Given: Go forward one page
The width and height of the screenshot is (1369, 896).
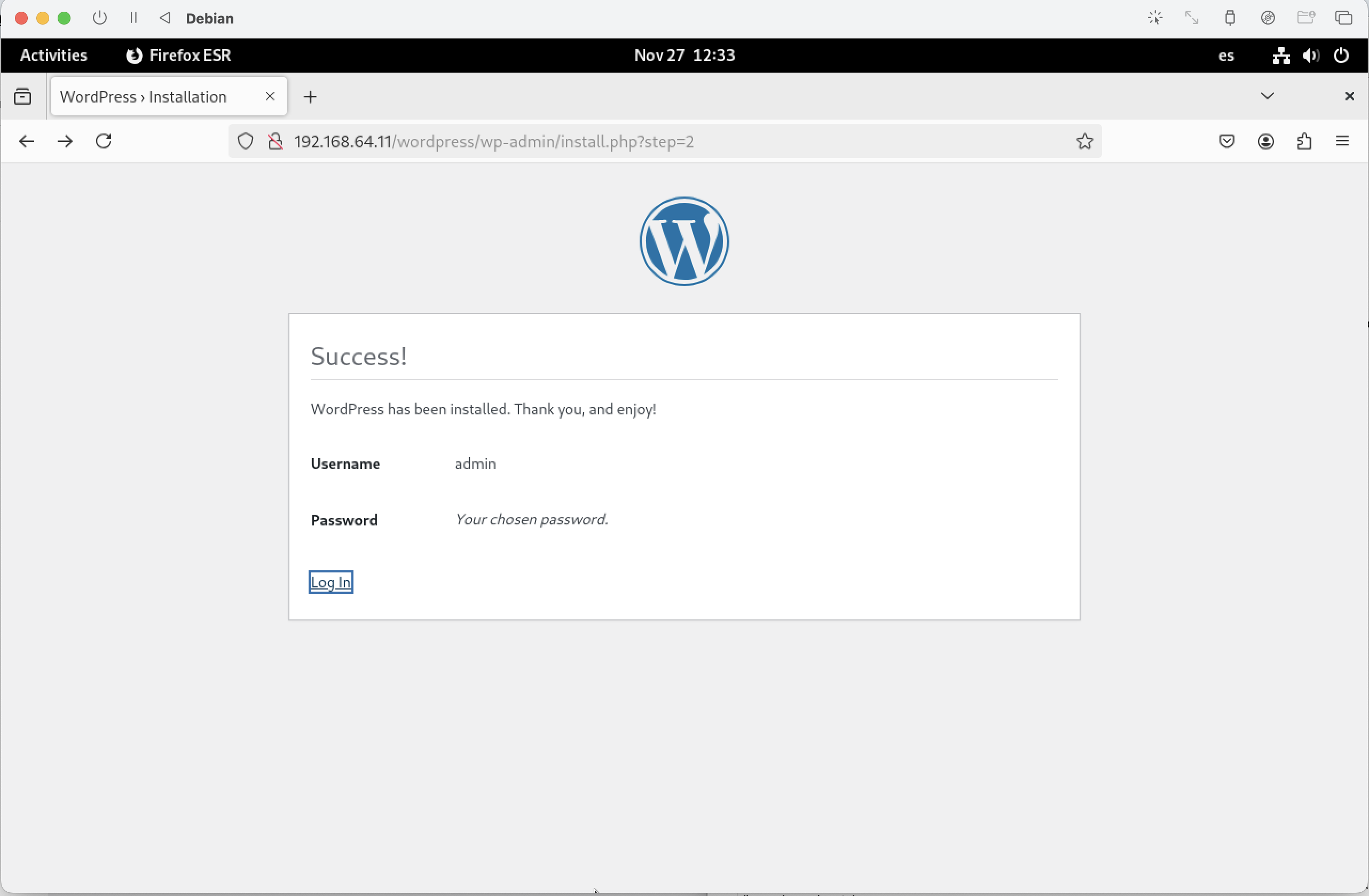Looking at the screenshot, I should click(x=65, y=142).
